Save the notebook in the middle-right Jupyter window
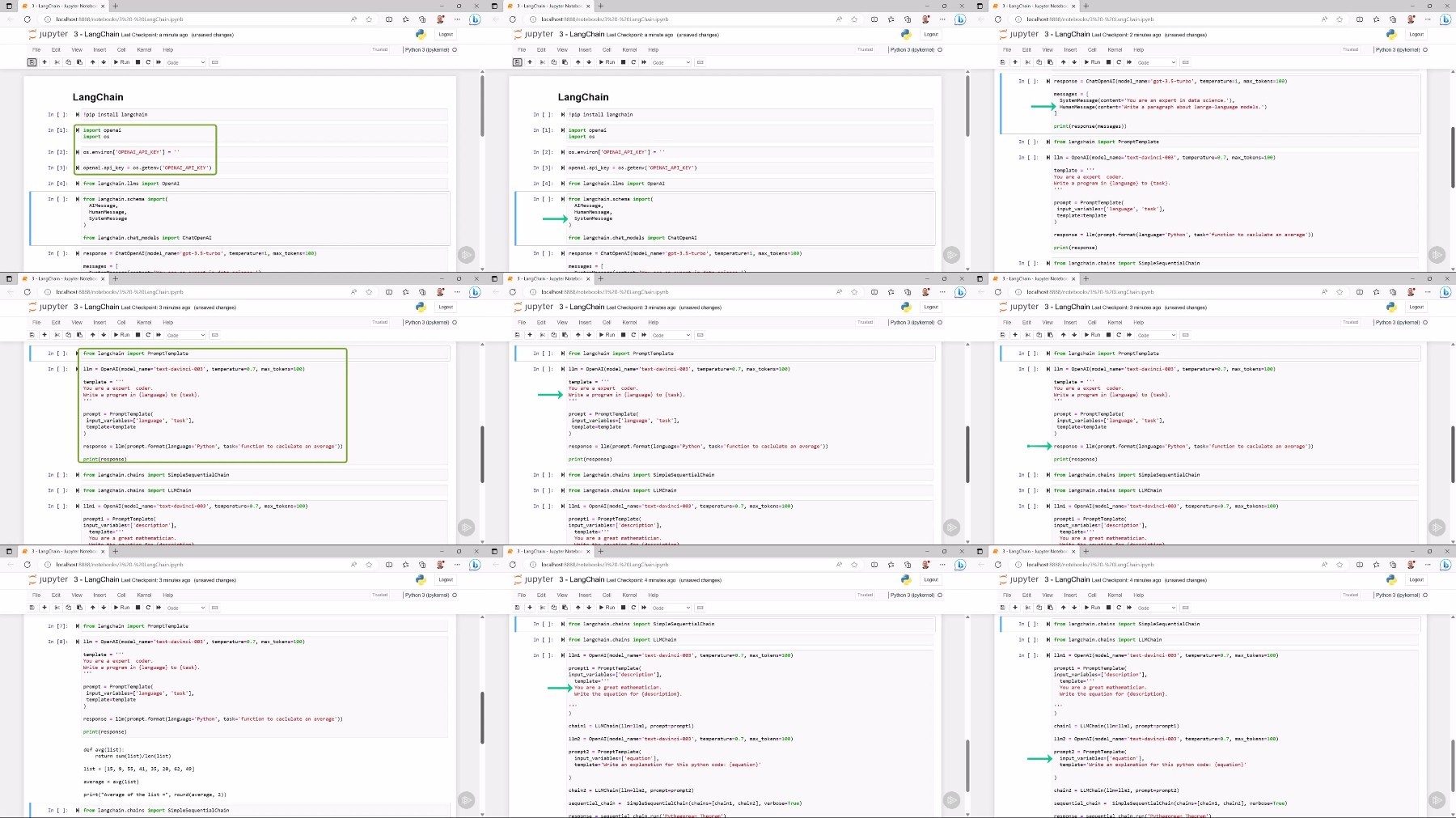This screenshot has height=818, width=1456. coord(1003,335)
